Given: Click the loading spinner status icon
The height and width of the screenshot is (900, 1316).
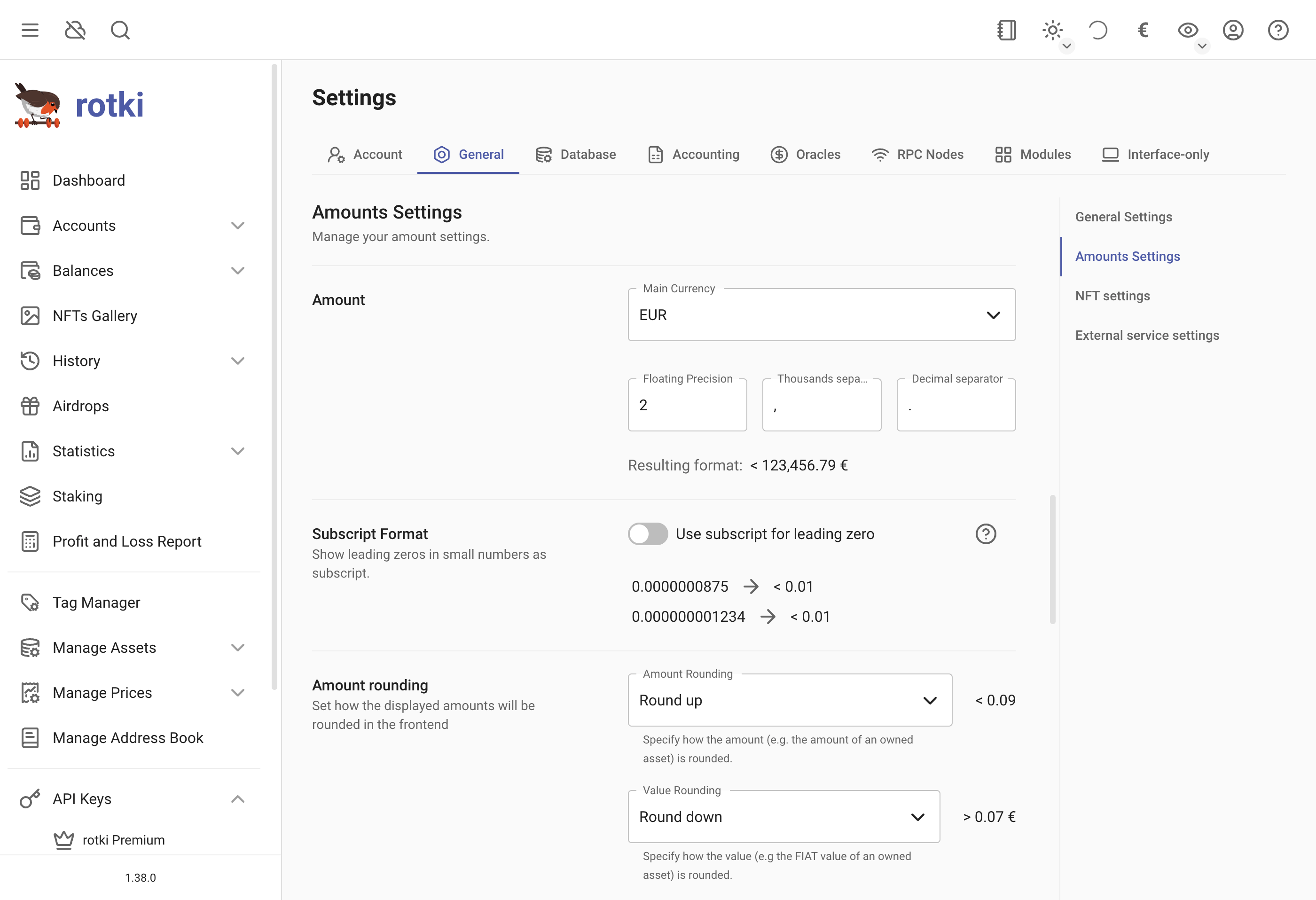Looking at the screenshot, I should pos(1097,30).
